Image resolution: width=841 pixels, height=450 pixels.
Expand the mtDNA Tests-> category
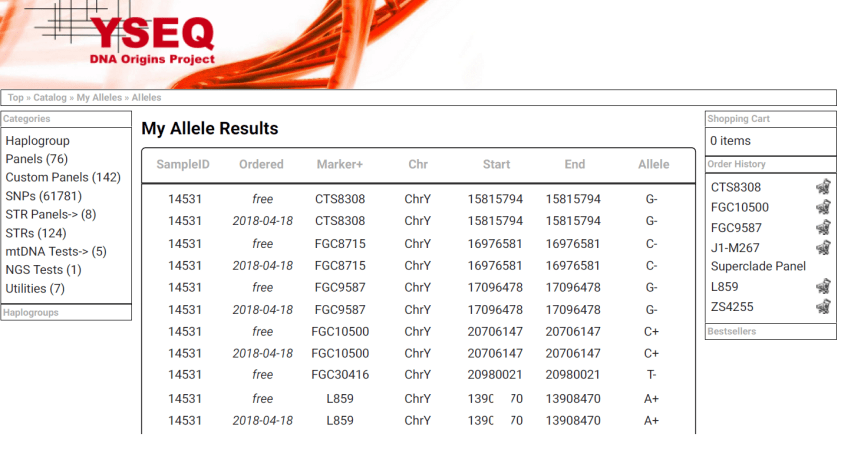pyautogui.click(x=56, y=252)
